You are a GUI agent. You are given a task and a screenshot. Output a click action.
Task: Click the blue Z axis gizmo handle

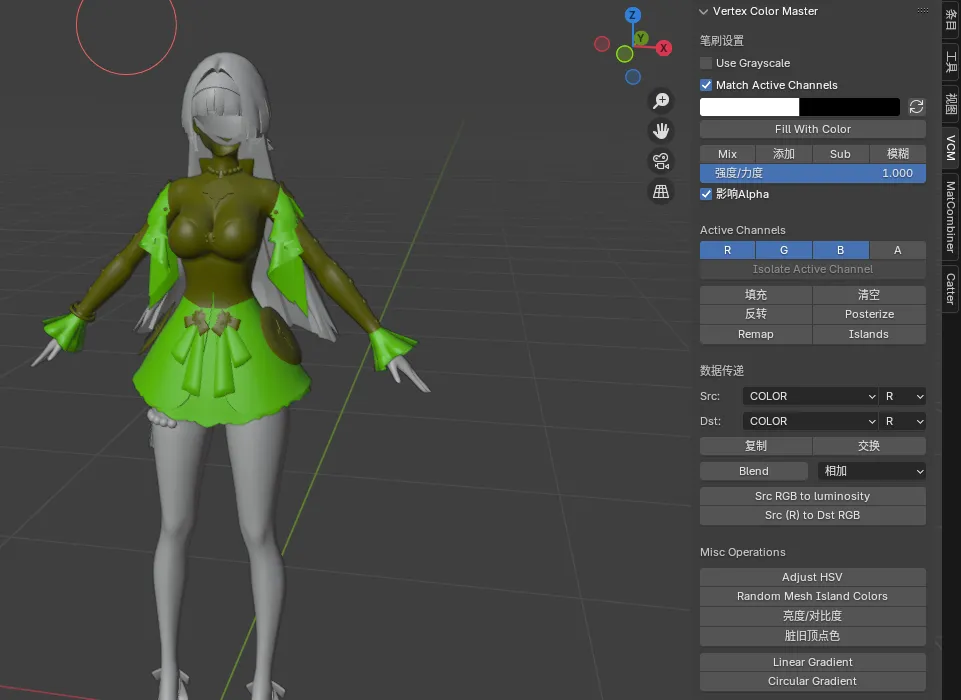click(632, 15)
